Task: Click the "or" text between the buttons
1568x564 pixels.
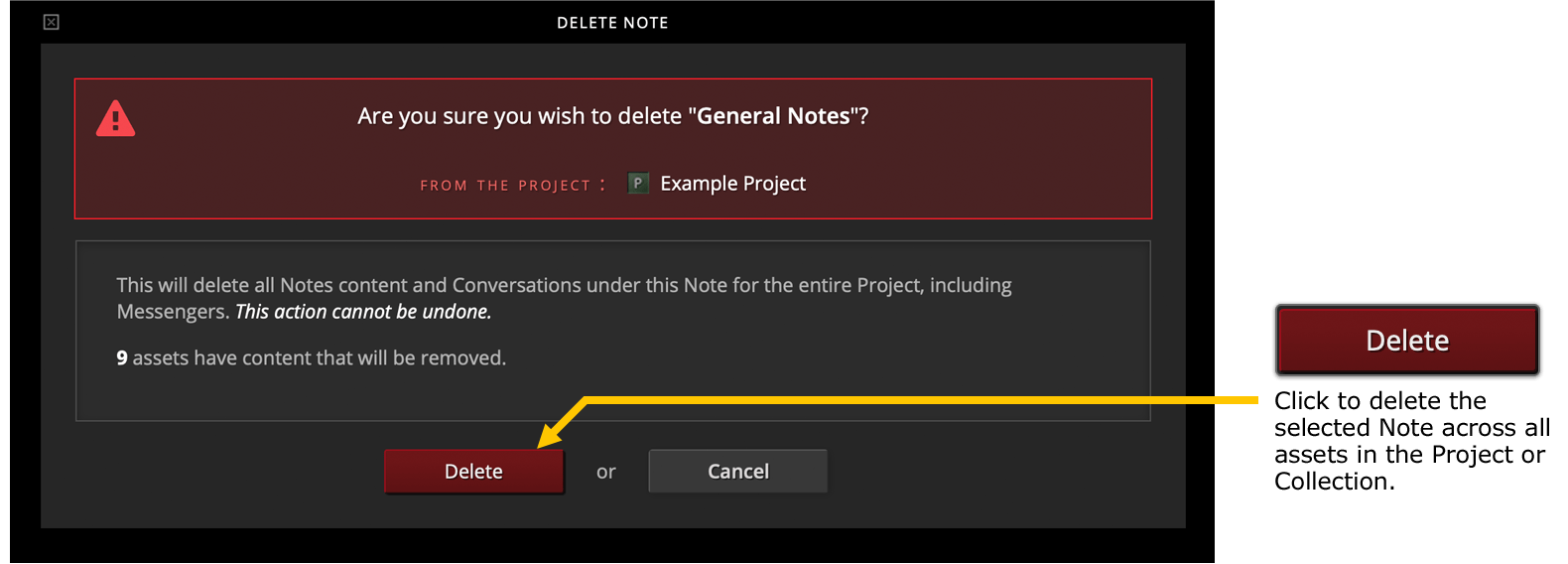Action: coord(606,473)
